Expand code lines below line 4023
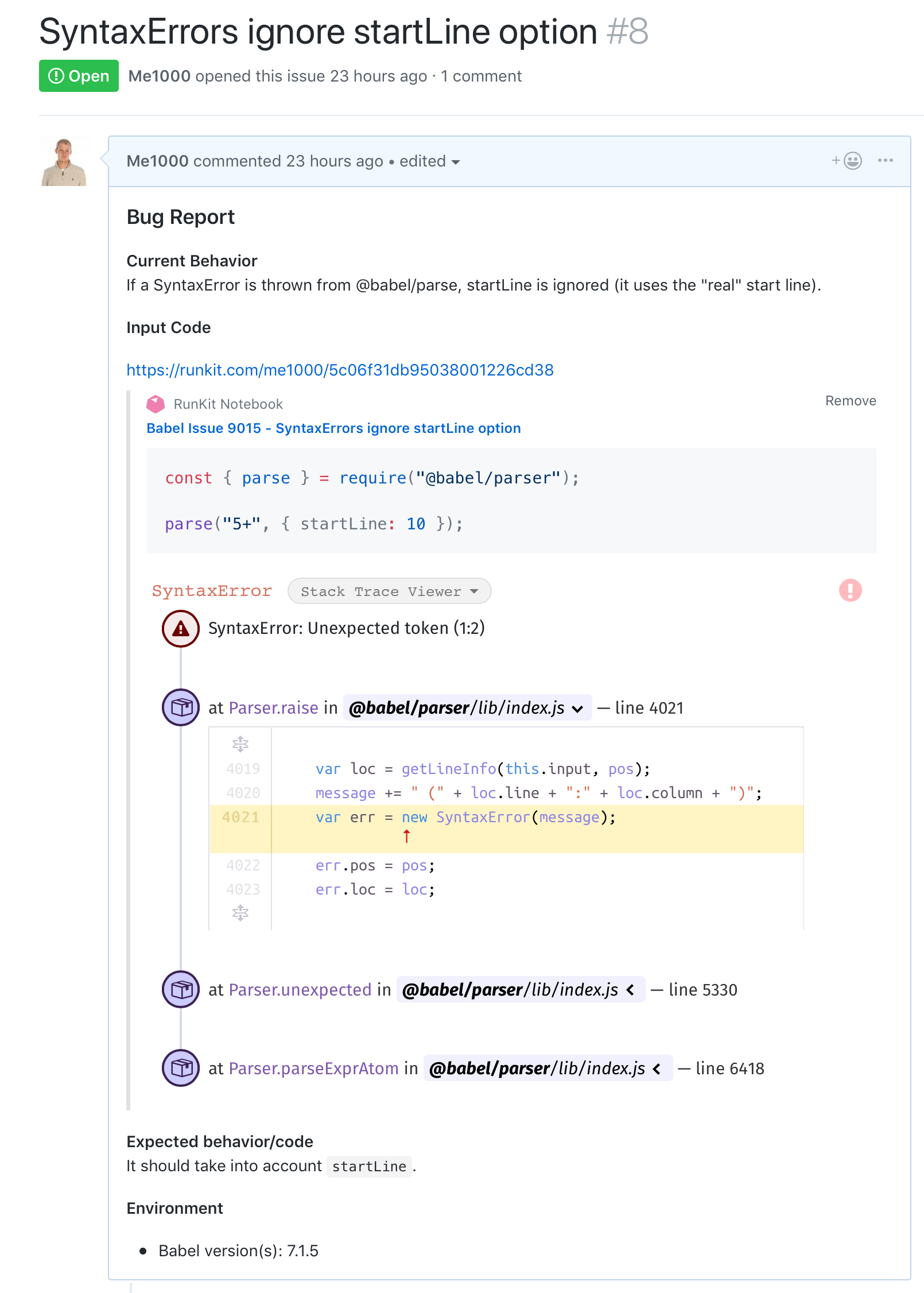Viewport: 924px width, 1293px height. pyautogui.click(x=240, y=912)
